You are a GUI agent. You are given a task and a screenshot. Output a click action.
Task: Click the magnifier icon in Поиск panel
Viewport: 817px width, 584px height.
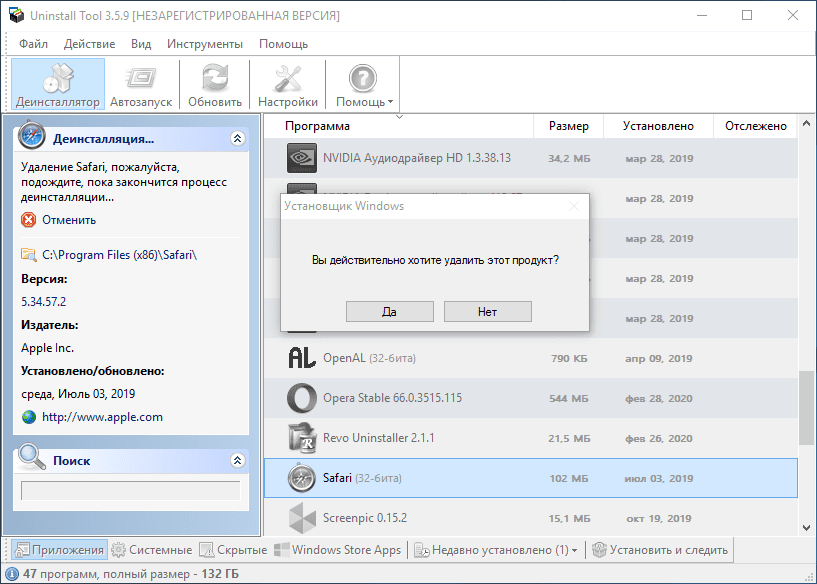click(x=31, y=456)
